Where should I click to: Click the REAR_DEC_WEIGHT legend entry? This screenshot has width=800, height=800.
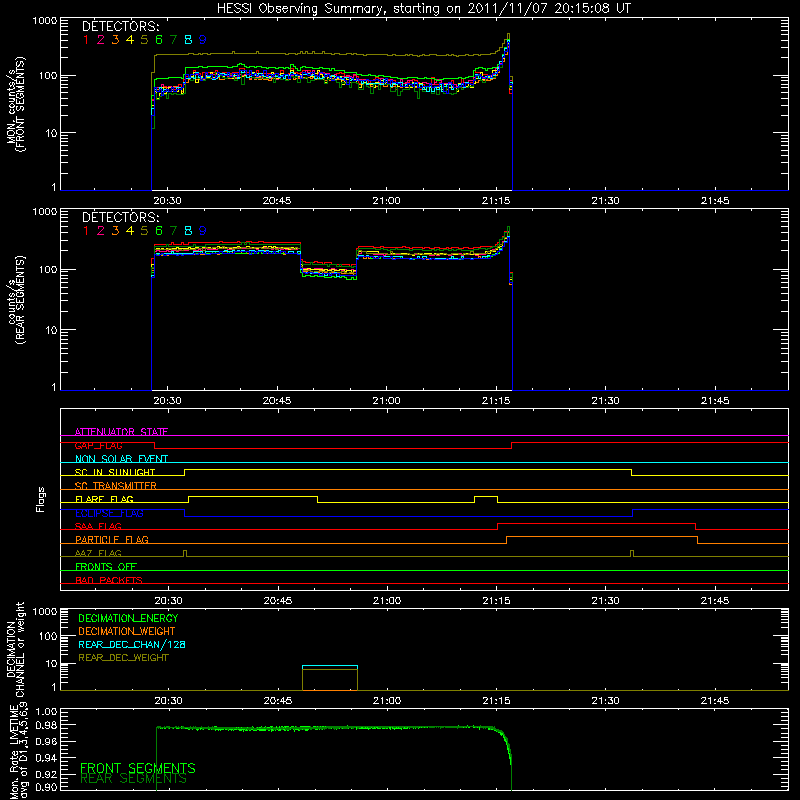click(123, 658)
